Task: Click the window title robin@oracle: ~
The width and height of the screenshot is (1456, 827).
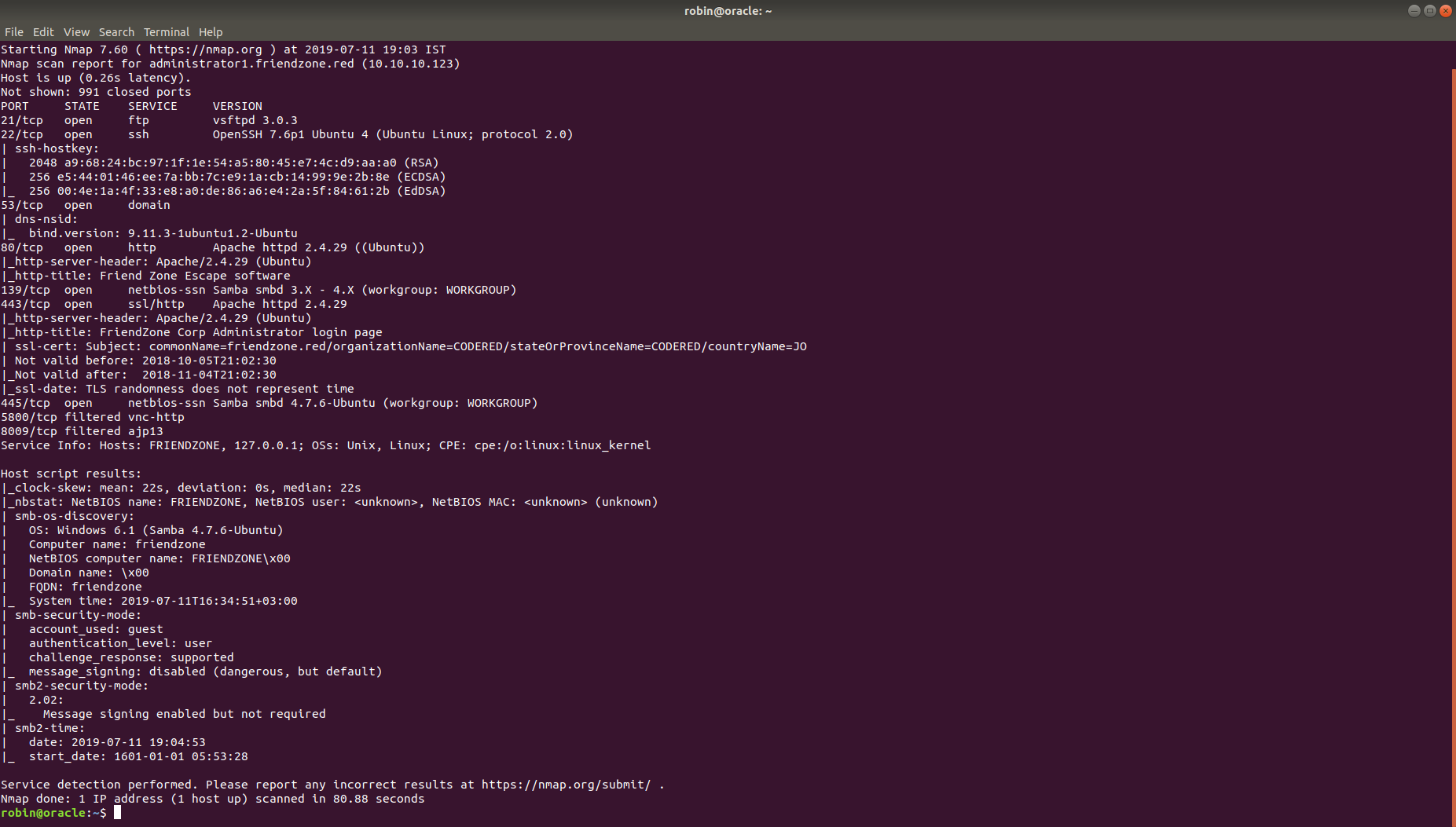Action: point(728,11)
